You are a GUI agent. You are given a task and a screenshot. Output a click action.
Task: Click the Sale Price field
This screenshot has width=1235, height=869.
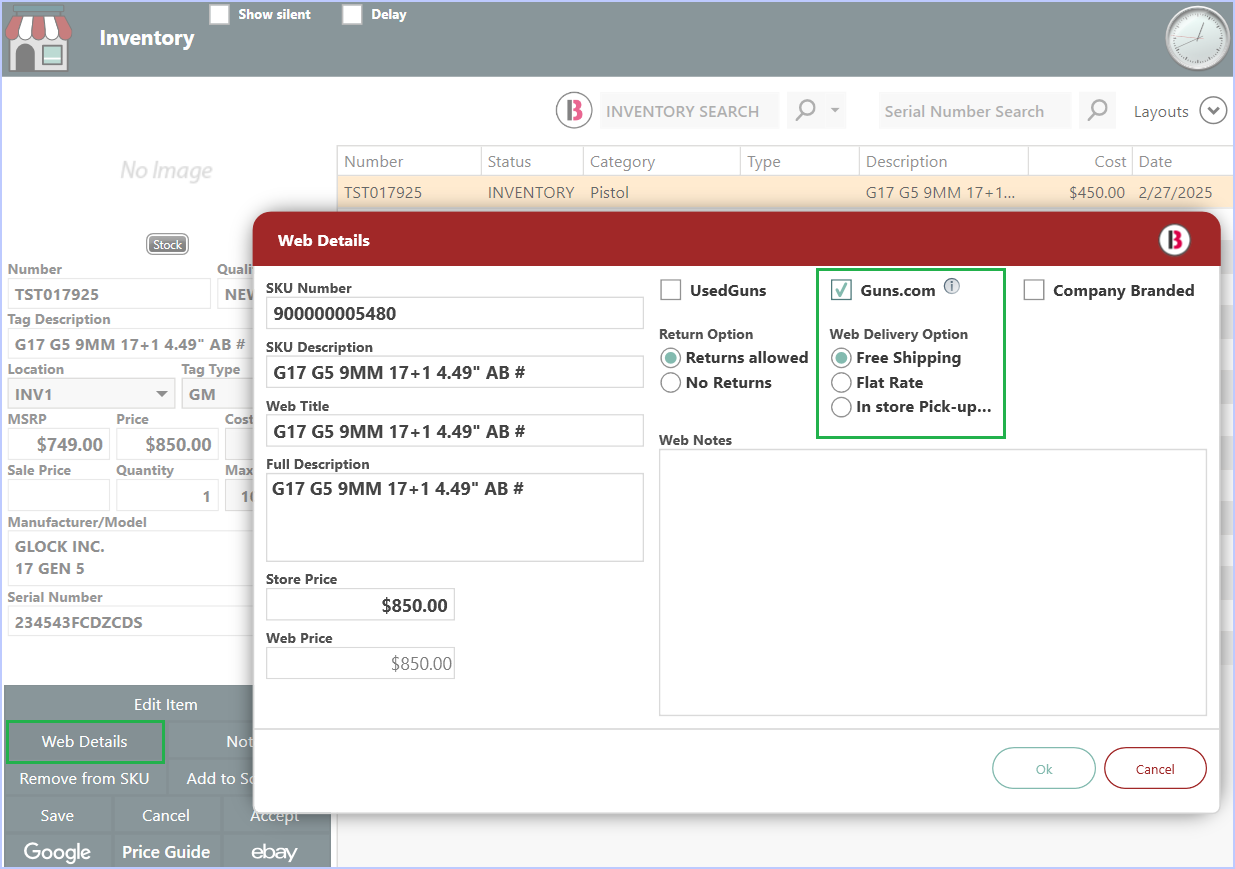tap(59, 496)
